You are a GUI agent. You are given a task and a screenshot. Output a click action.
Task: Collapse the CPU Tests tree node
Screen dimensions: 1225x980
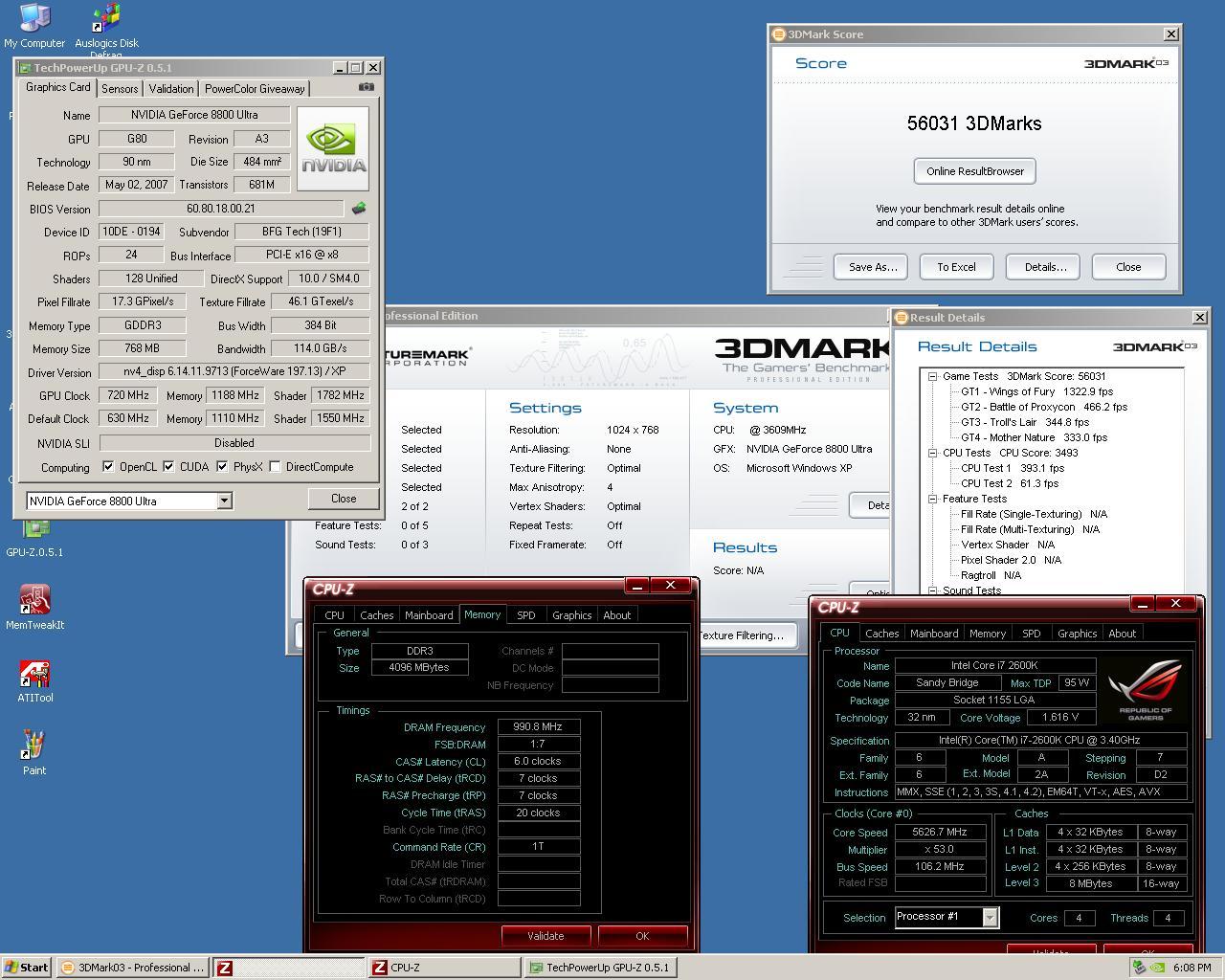tap(932, 453)
